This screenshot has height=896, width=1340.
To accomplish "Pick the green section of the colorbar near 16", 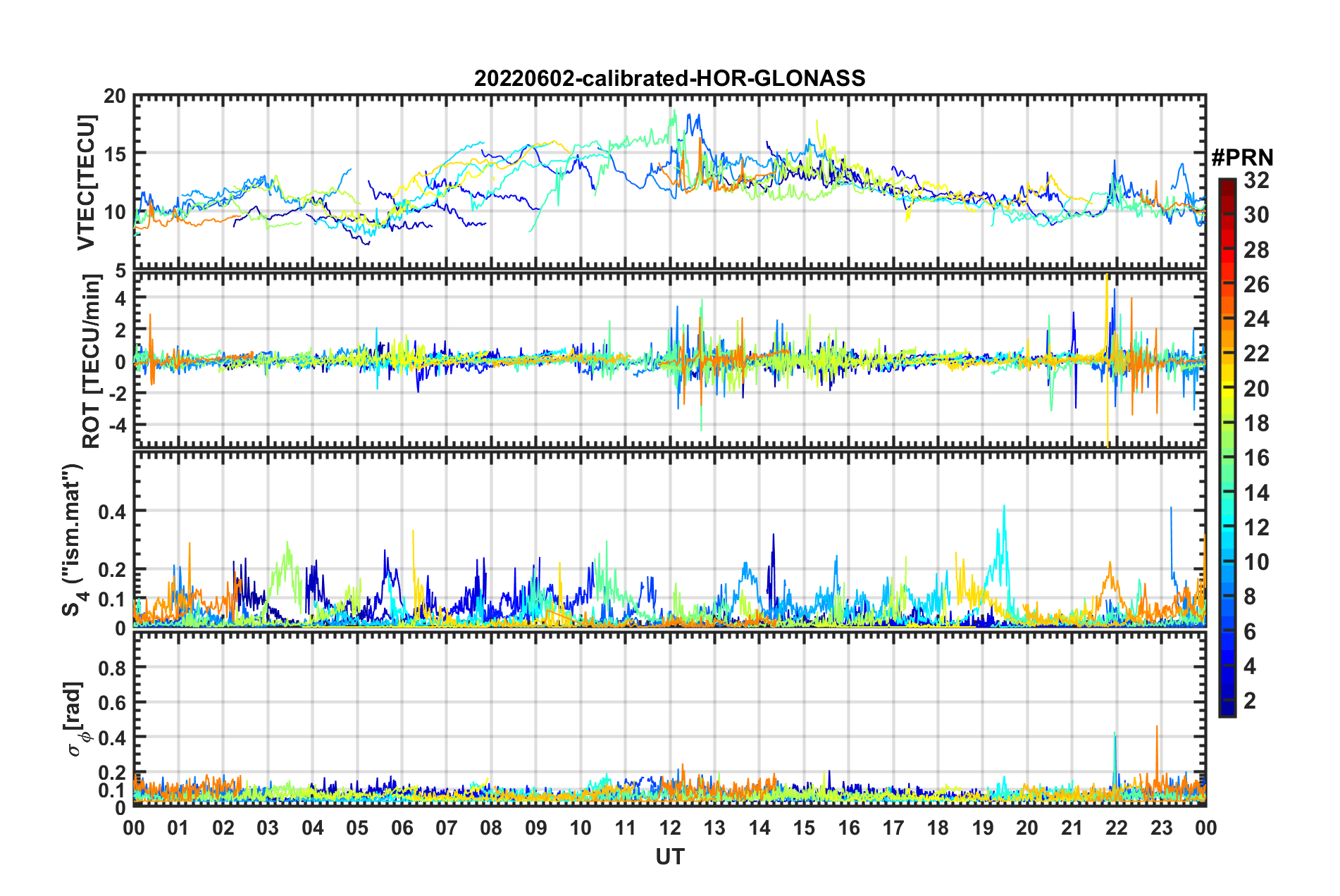I will pos(1227,458).
